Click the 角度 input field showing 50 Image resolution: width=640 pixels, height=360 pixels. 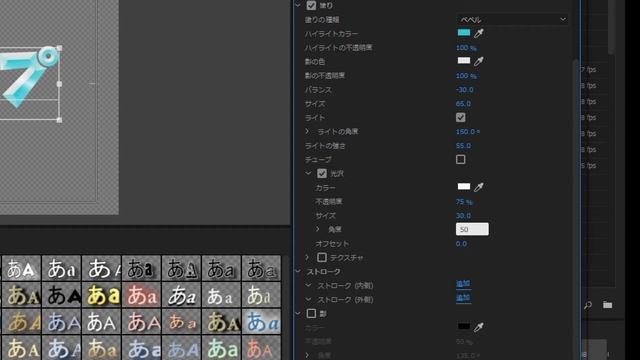pos(472,229)
